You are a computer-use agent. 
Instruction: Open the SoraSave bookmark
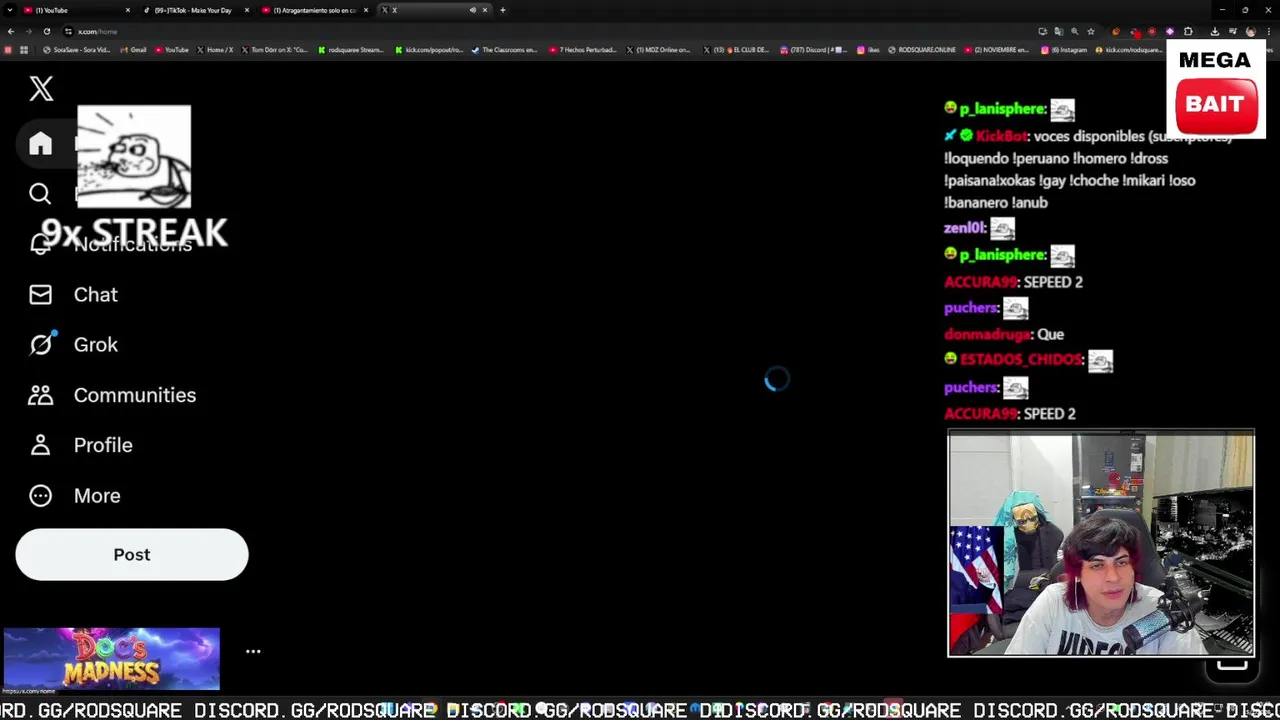(76, 49)
